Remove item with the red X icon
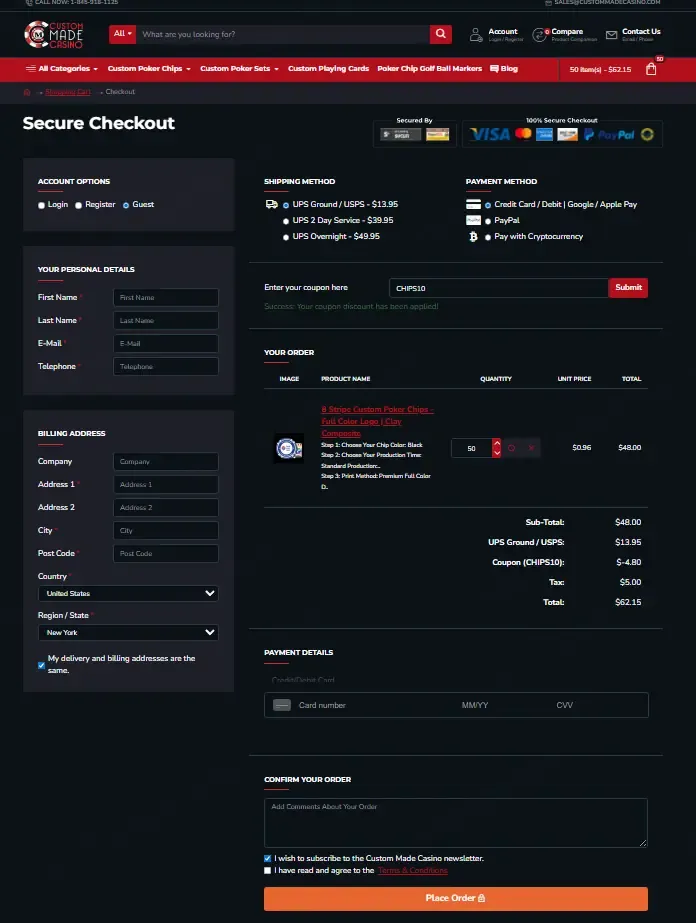This screenshot has height=923, width=696. 531,448
